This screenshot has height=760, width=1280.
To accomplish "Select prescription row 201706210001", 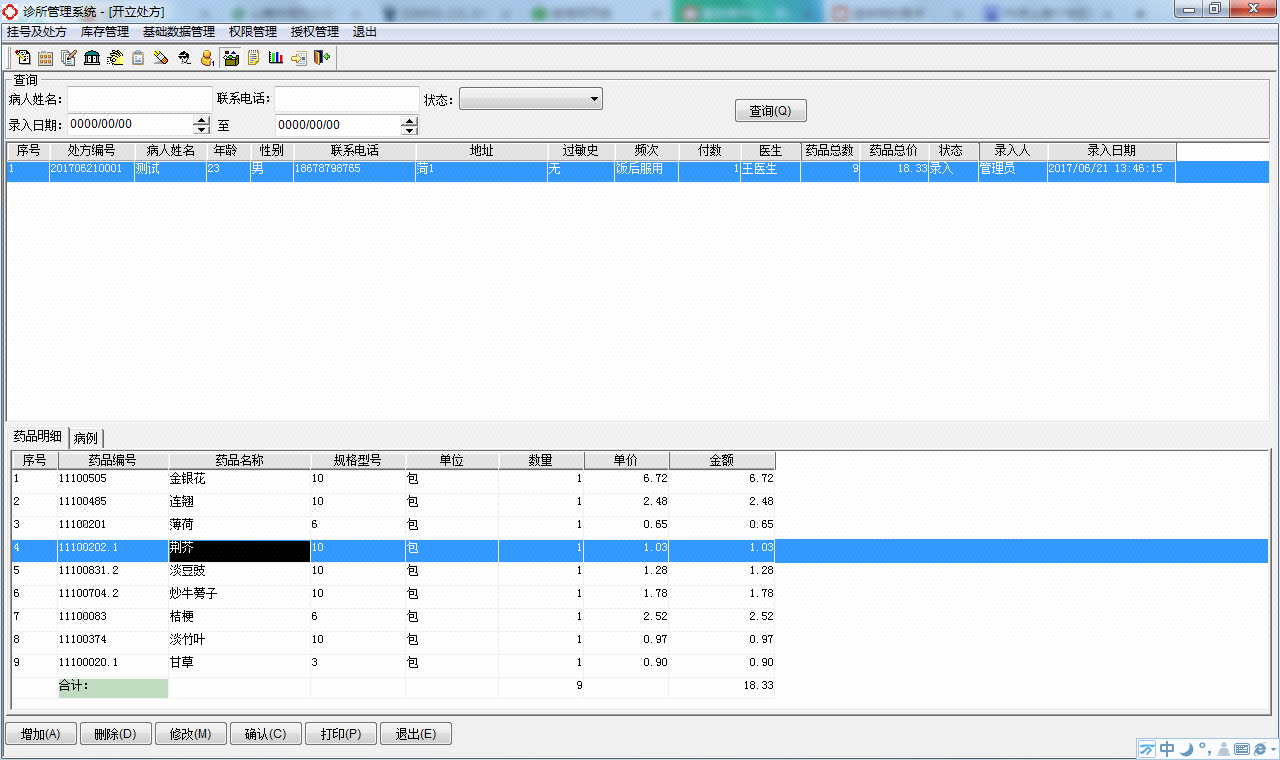I will (638, 171).
